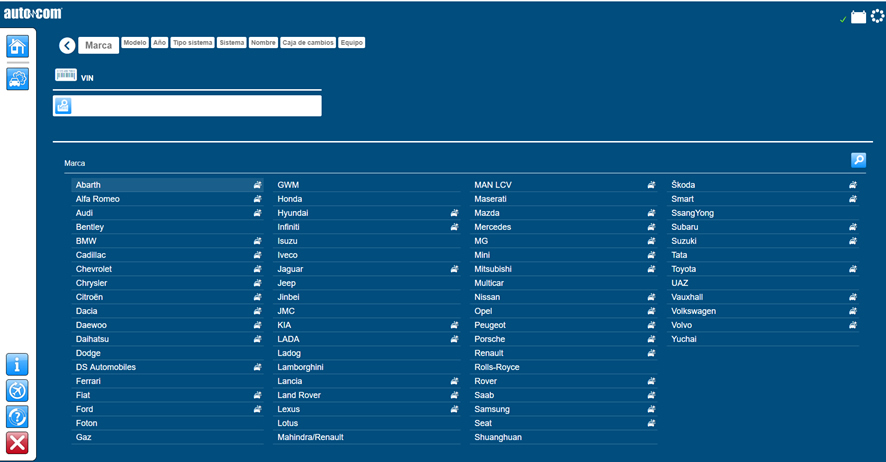The image size is (886, 462).
Task: Open the help question mark icon
Action: tap(17, 417)
